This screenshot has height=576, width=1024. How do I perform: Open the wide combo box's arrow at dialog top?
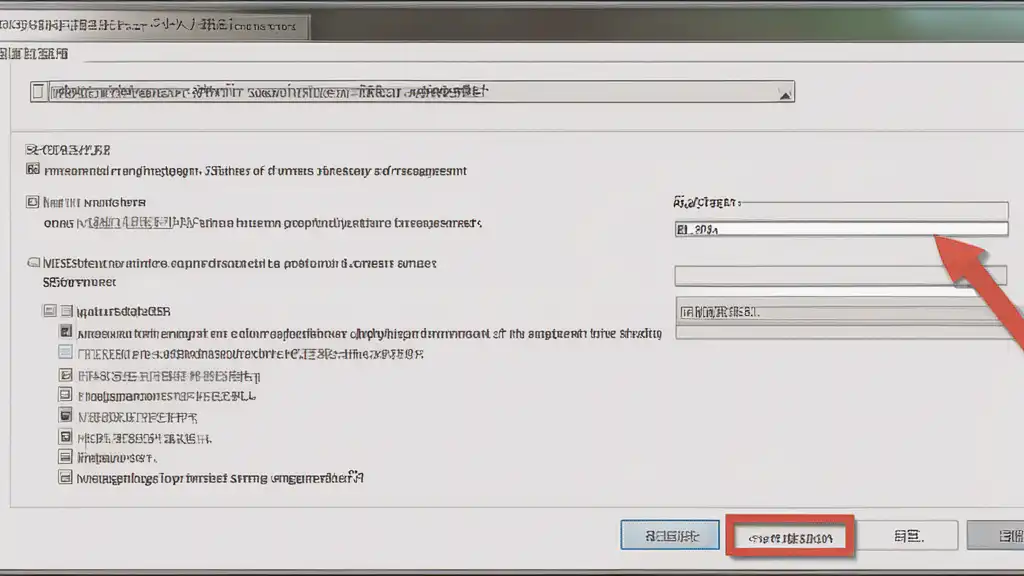click(x=785, y=95)
